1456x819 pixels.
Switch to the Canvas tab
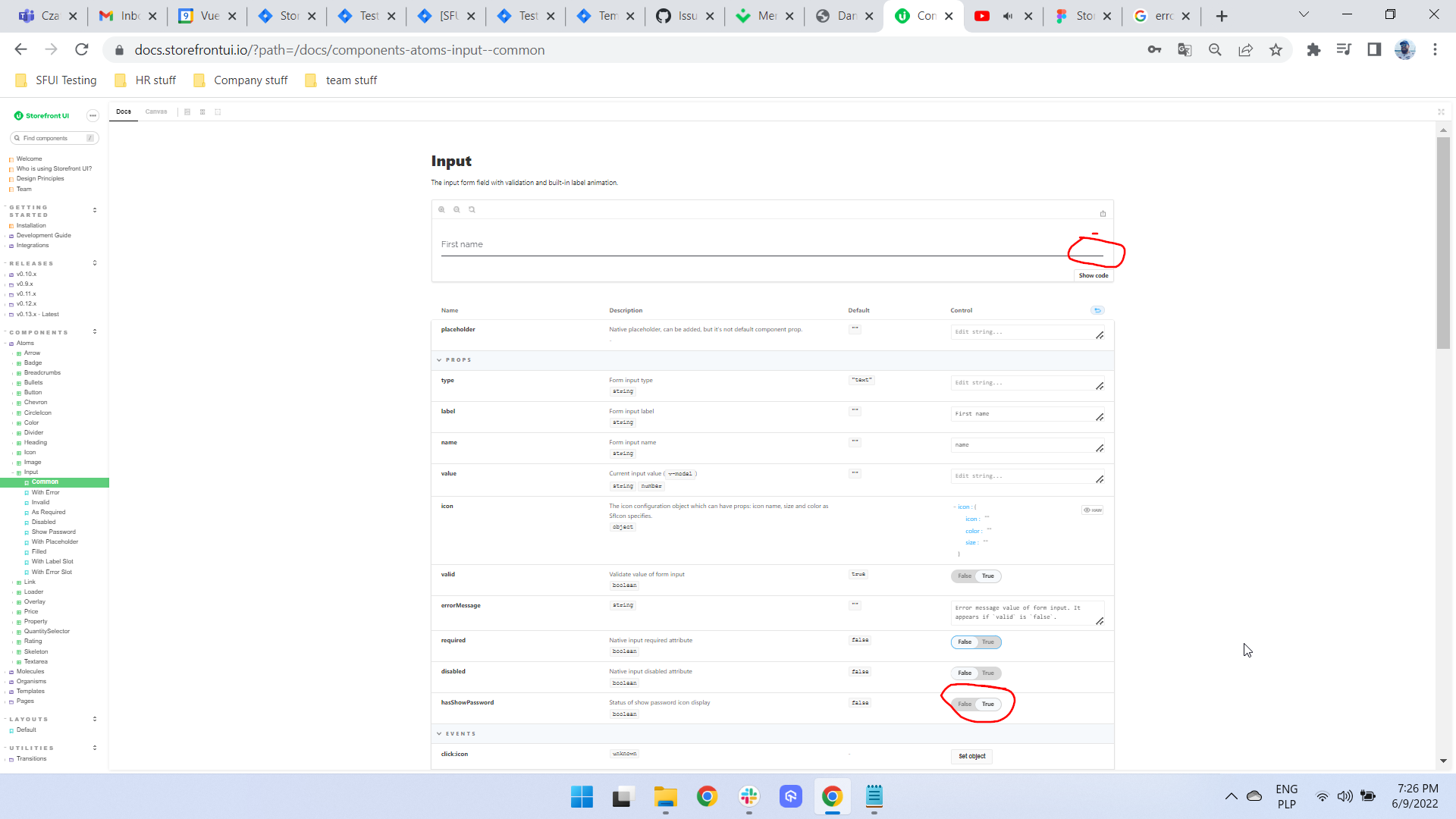tap(156, 111)
